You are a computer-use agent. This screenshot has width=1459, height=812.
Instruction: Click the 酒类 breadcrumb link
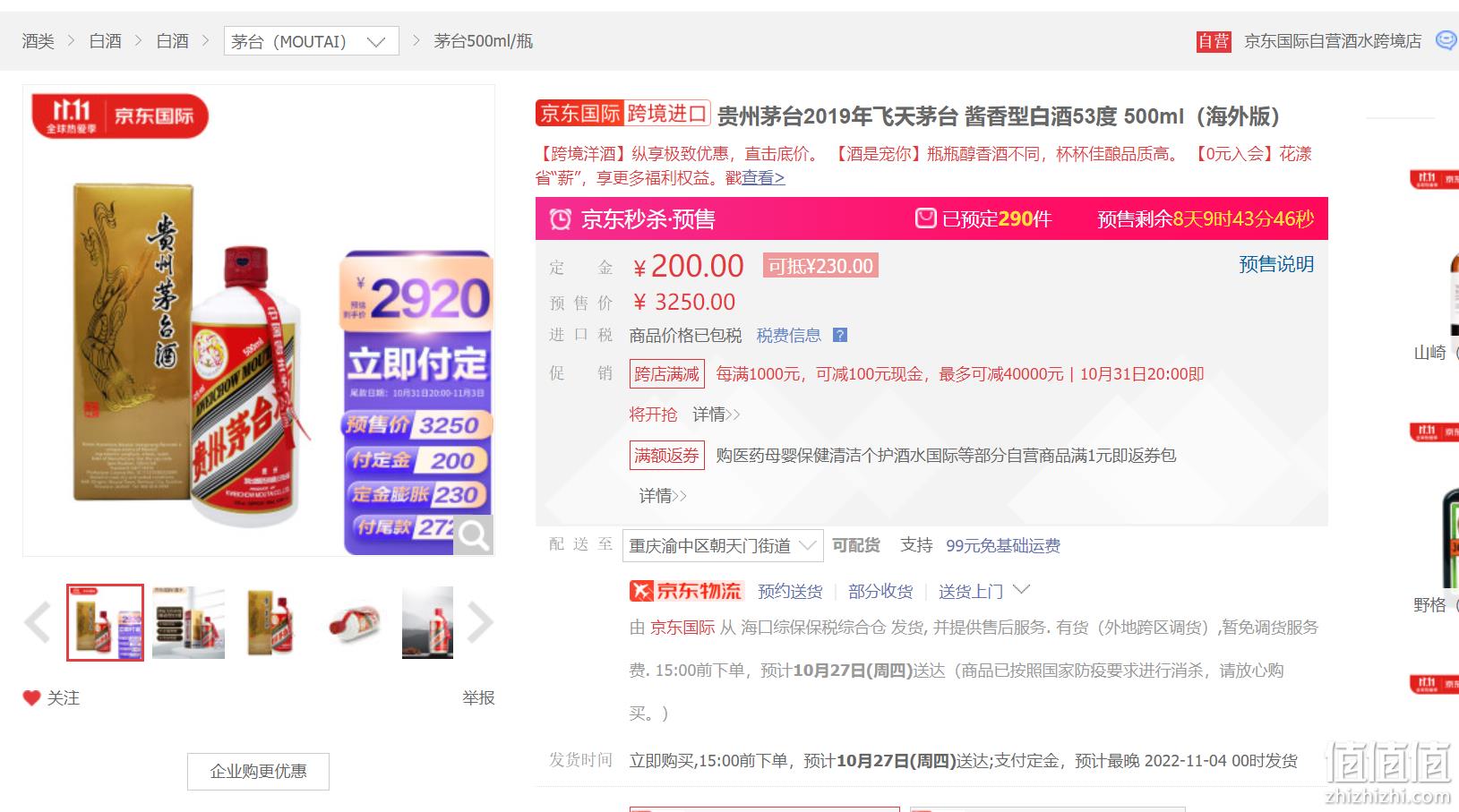[x=39, y=41]
